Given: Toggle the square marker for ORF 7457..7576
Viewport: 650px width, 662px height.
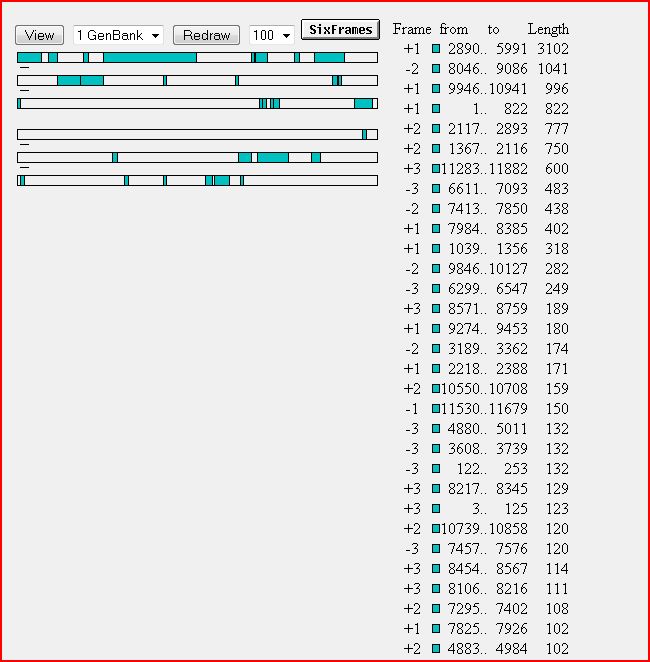Looking at the screenshot, I should click(x=436, y=549).
